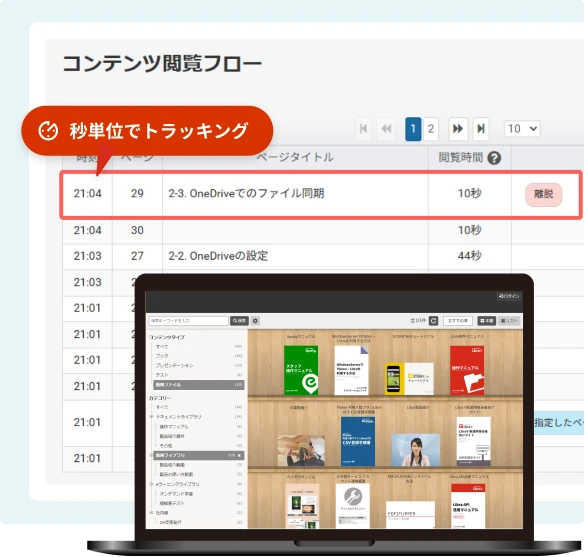
Task: Click page number 30 cell
Action: [x=137, y=230]
